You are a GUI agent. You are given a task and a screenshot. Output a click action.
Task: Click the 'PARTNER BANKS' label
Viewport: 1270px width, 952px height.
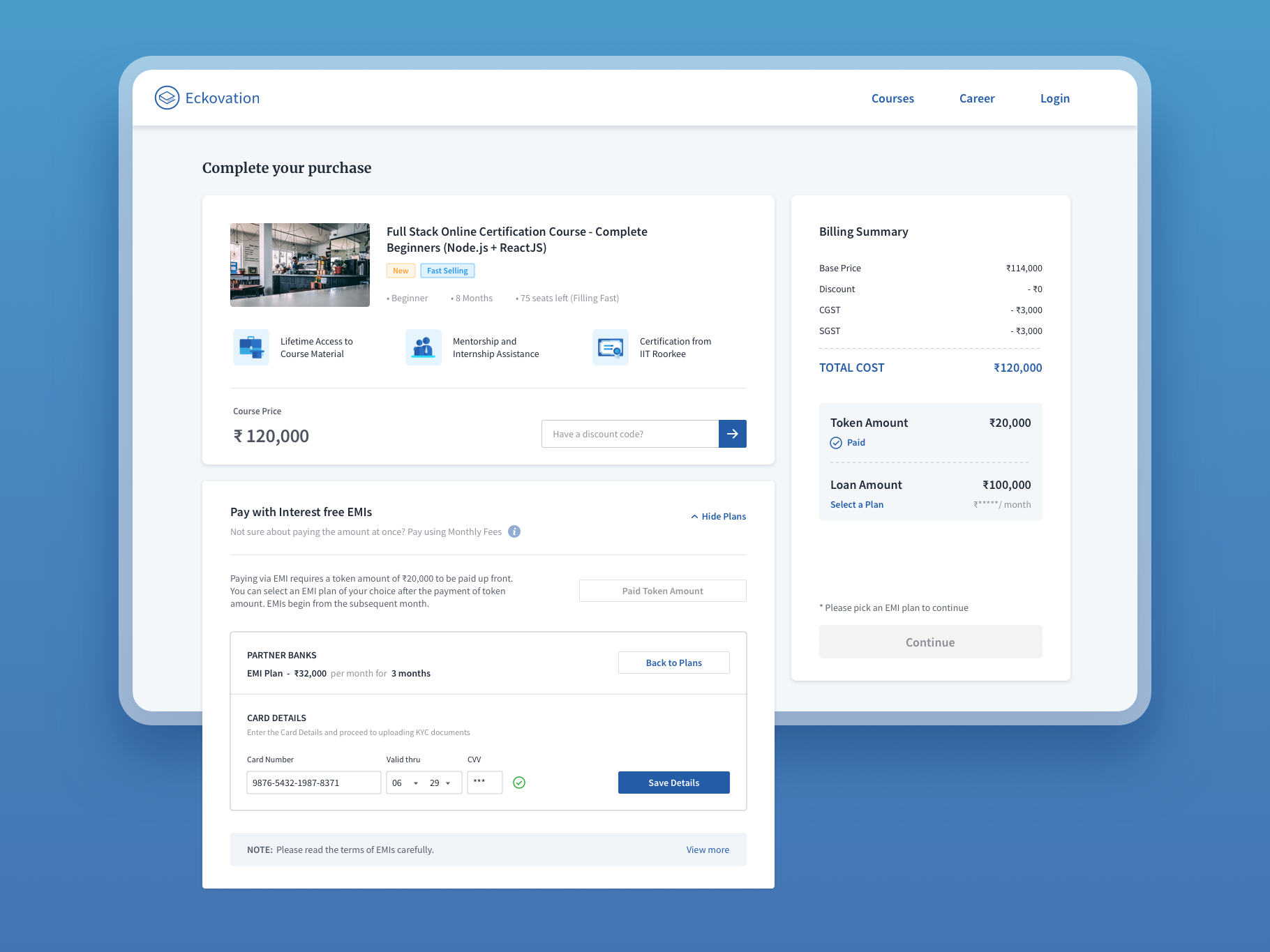(x=282, y=655)
